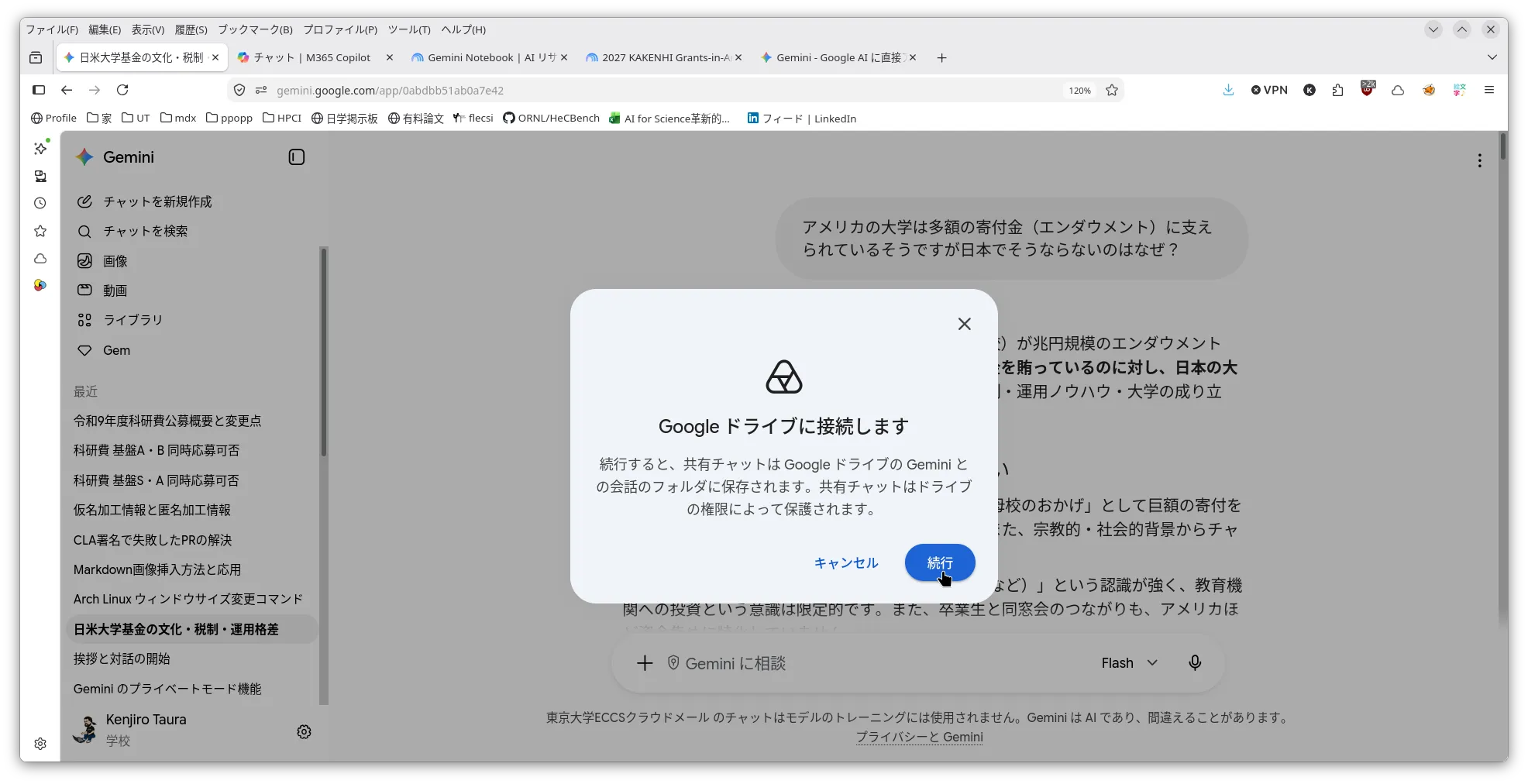Open ORNL/HeCBench bookmark
This screenshot has width=1528, height=784.
[551, 118]
